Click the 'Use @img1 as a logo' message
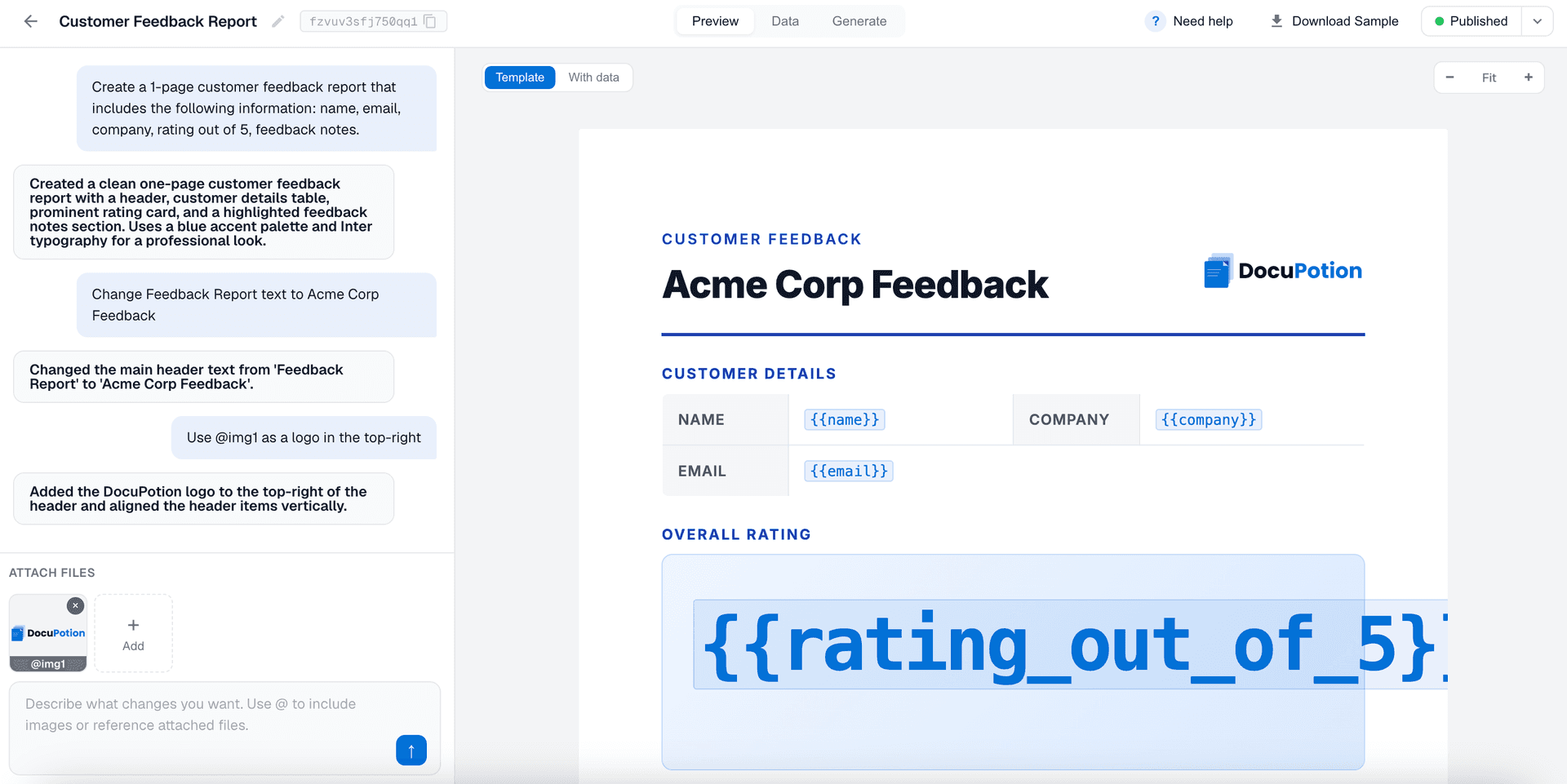Viewport: 1567px width, 784px height. pyautogui.click(x=304, y=438)
